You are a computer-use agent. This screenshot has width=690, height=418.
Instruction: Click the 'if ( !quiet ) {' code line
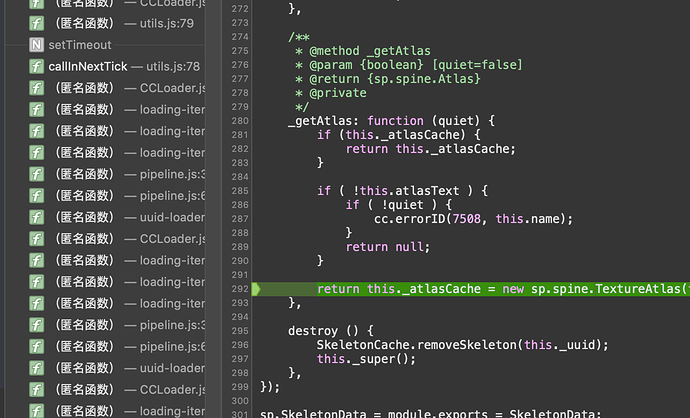pyautogui.click(x=399, y=205)
